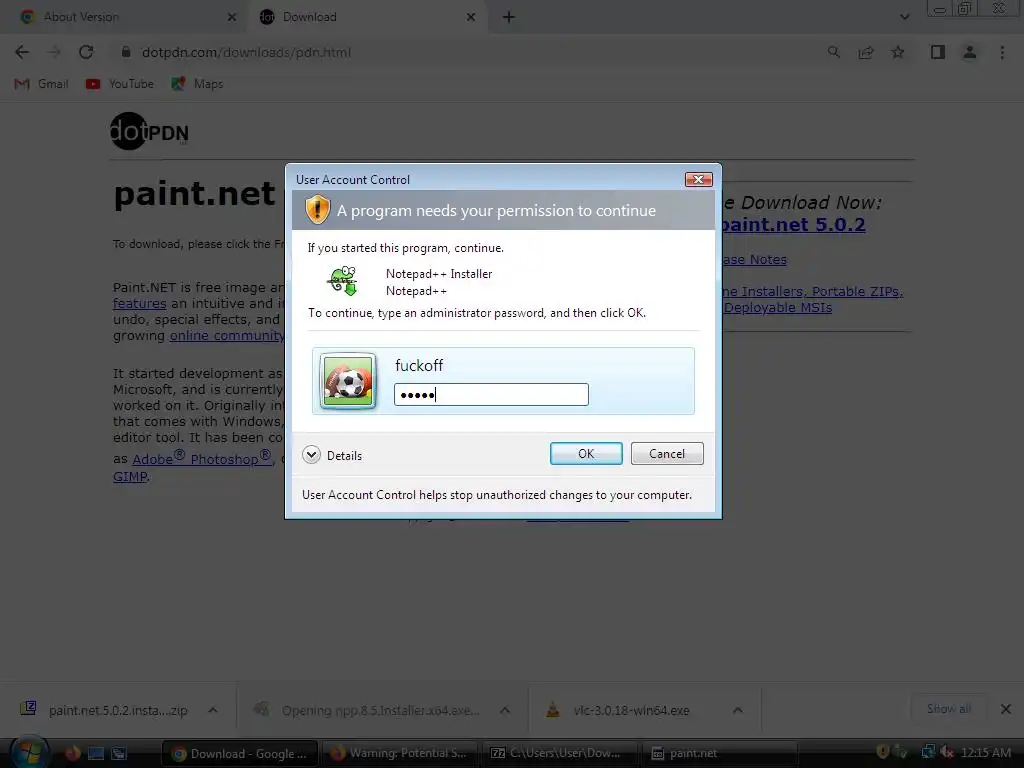Open the Release Notes link
This screenshot has width=1024, height=768.
click(x=754, y=259)
